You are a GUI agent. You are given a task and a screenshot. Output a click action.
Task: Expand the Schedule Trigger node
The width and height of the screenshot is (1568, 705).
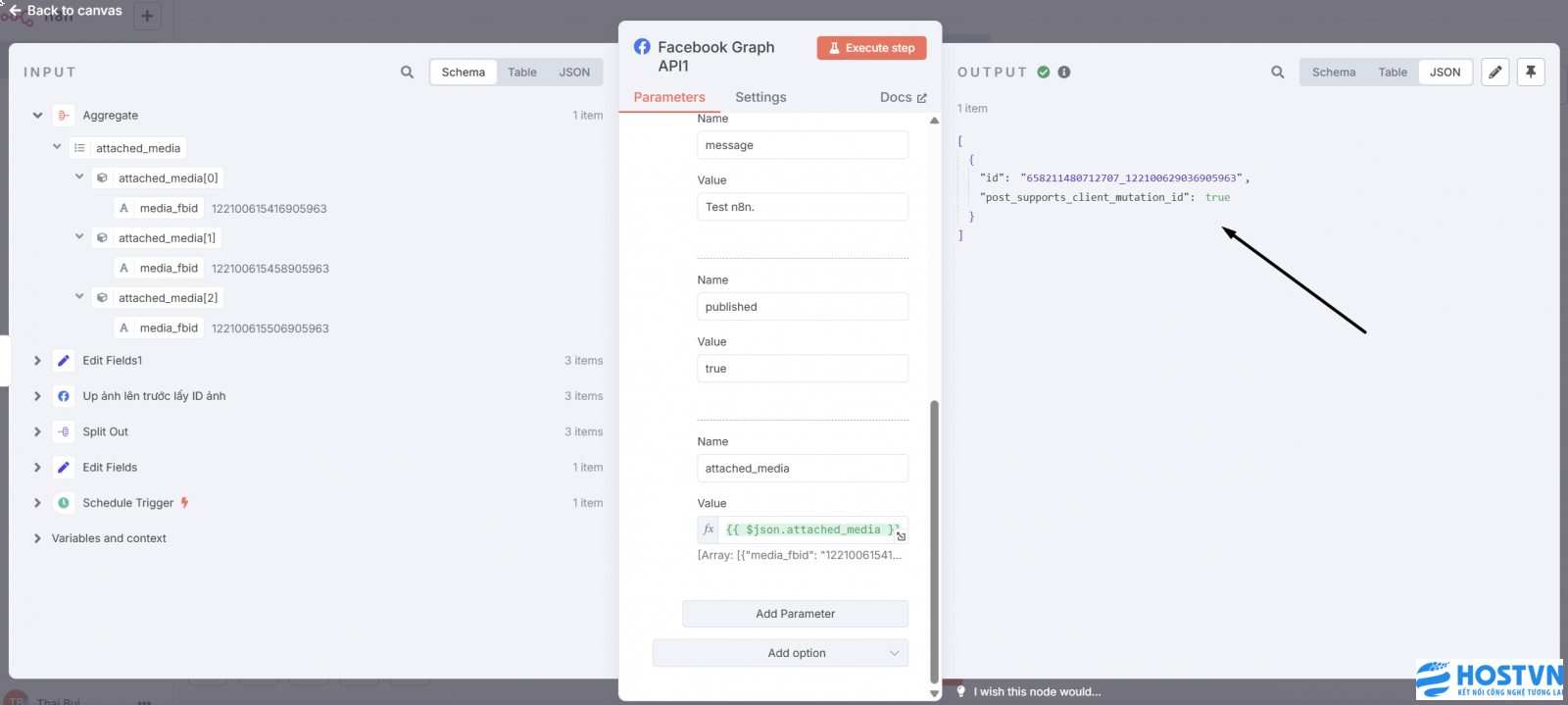pyautogui.click(x=37, y=503)
